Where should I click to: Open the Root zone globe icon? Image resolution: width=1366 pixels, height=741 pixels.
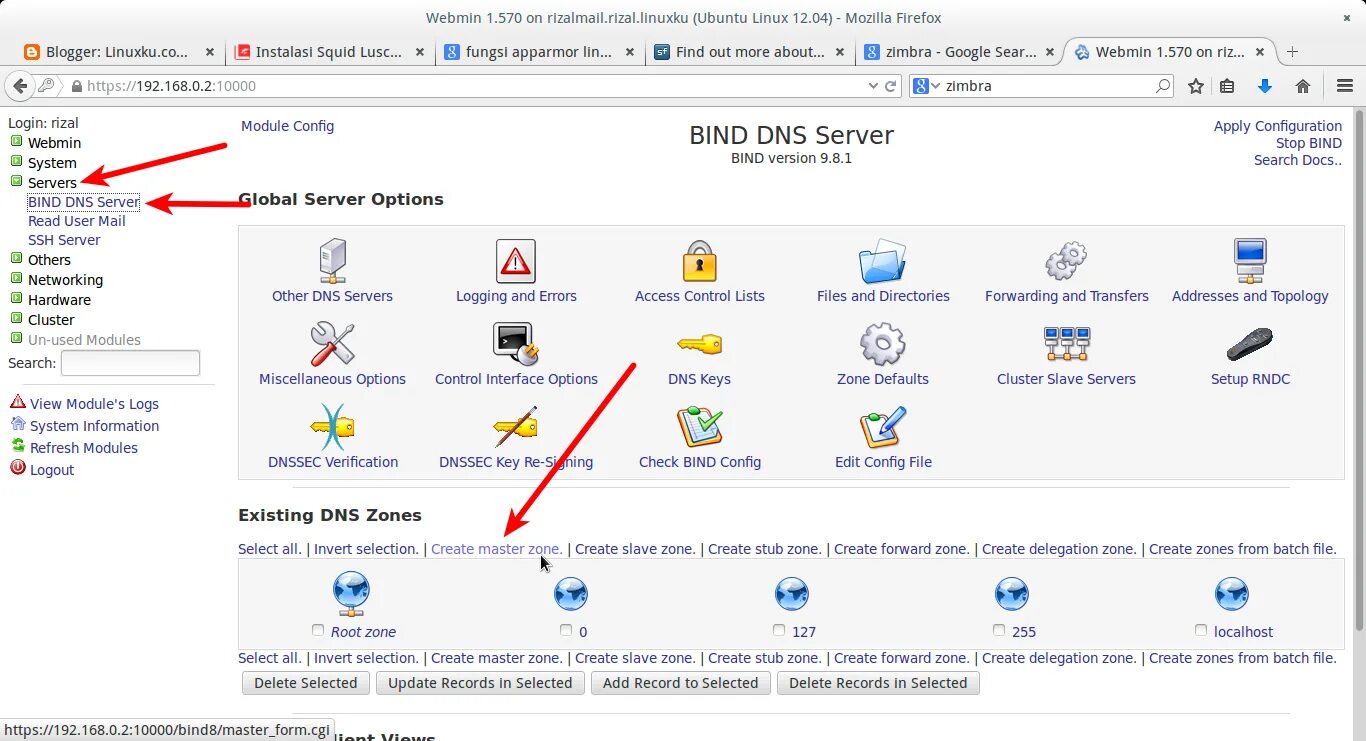(x=352, y=594)
